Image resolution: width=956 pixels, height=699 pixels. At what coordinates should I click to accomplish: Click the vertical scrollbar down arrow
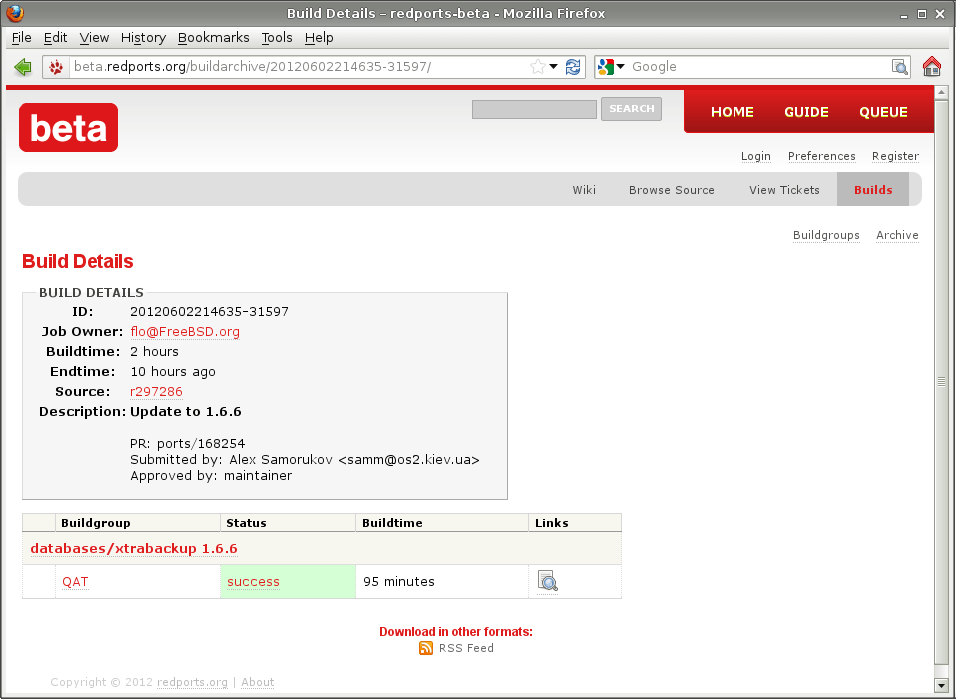point(940,684)
